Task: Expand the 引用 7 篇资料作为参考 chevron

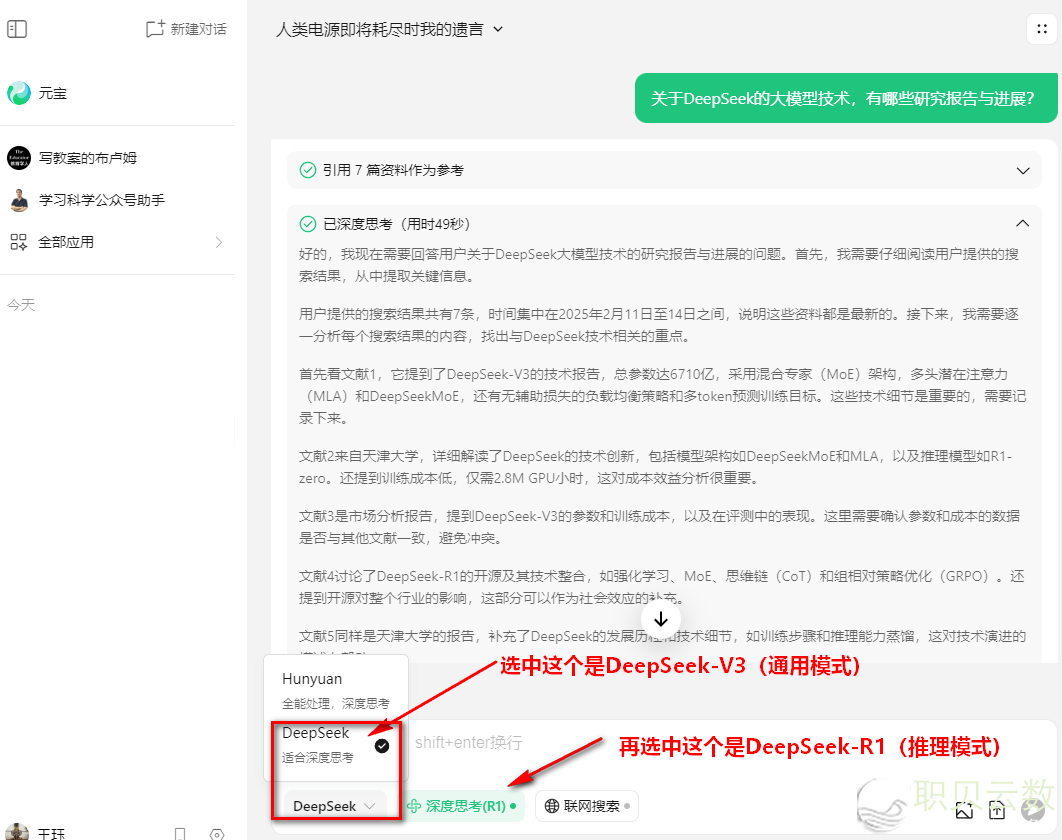Action: pos(1023,170)
